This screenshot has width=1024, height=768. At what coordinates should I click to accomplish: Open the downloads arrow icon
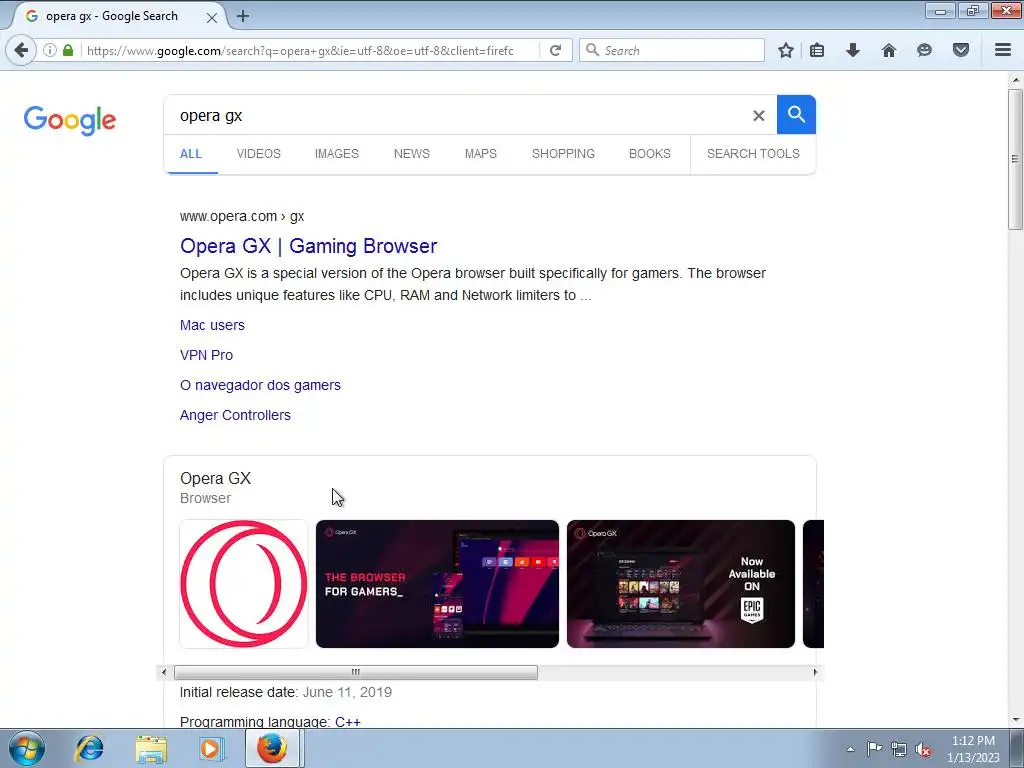pos(853,50)
